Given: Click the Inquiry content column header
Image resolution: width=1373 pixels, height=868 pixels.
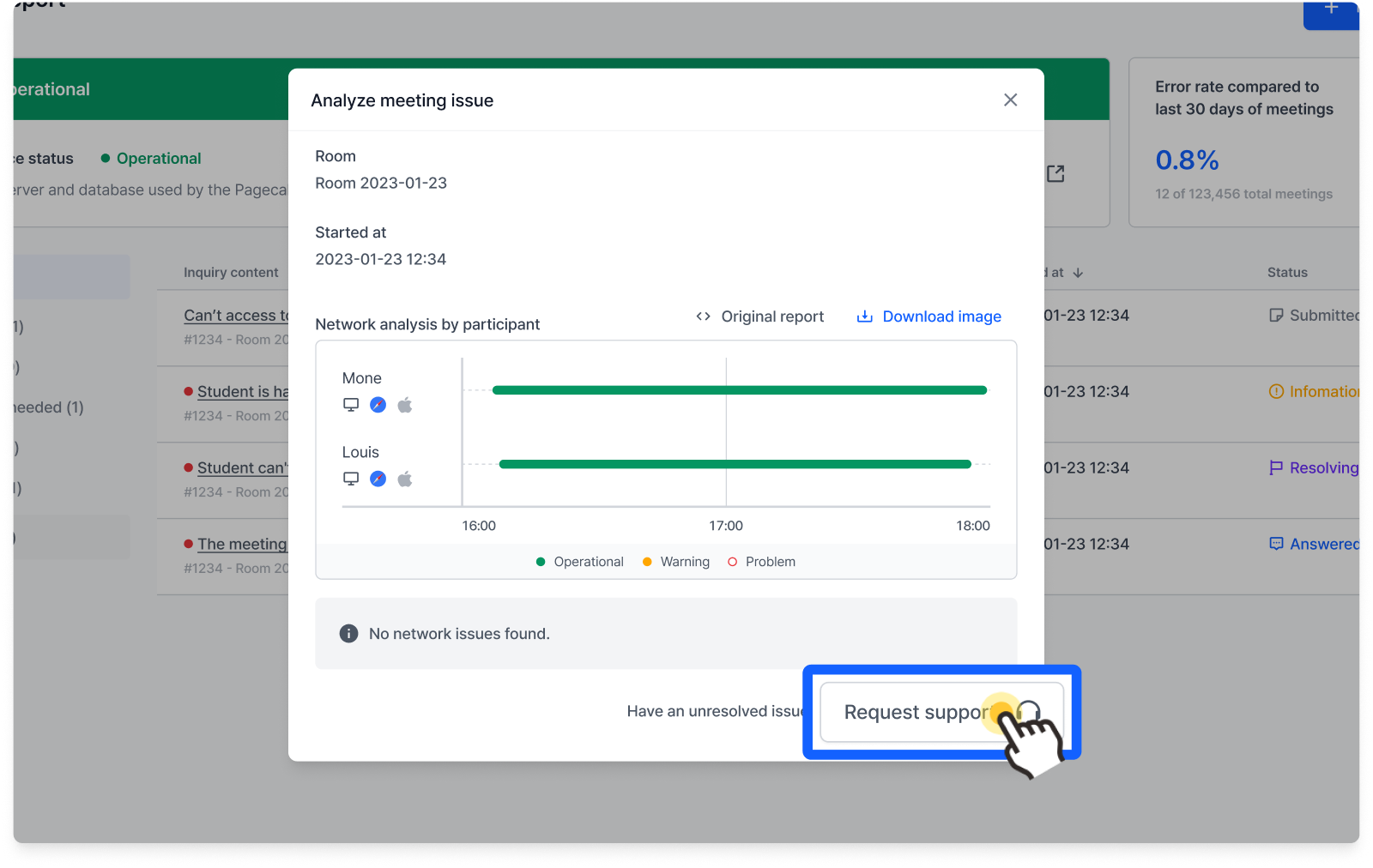Looking at the screenshot, I should [x=231, y=273].
